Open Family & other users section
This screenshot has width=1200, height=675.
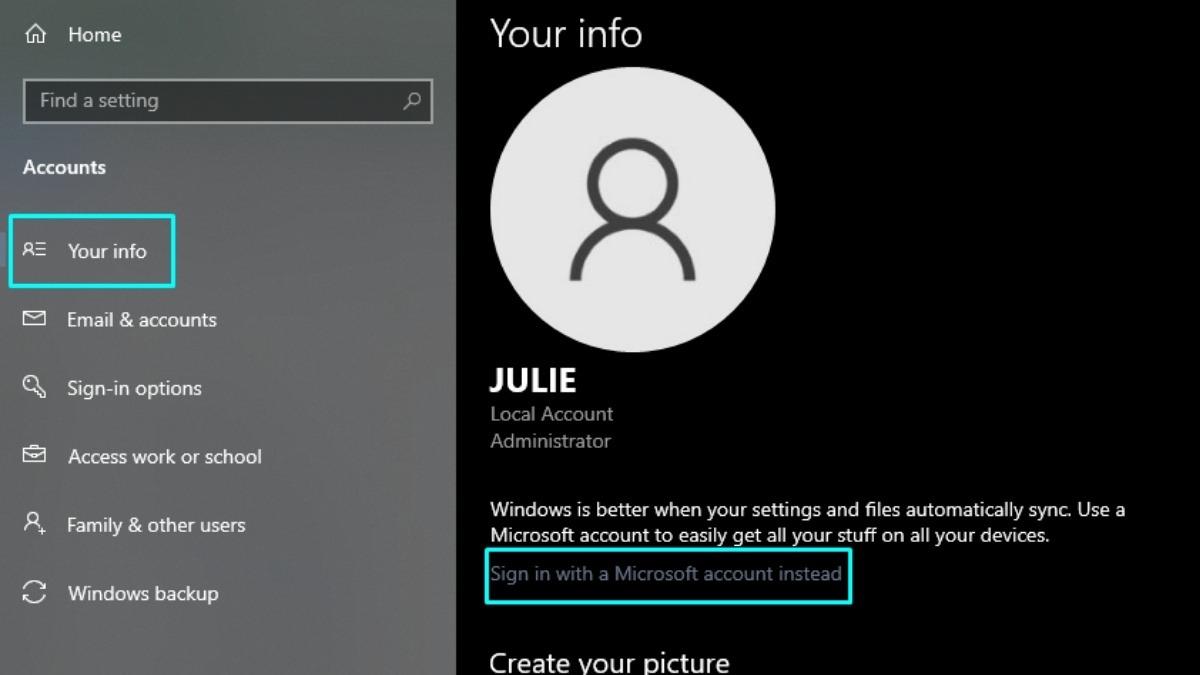(x=156, y=525)
